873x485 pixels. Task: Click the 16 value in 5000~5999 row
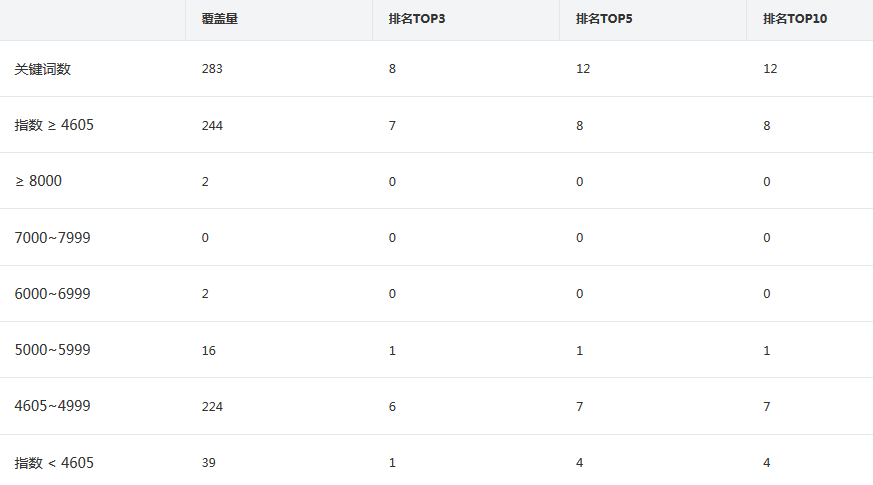point(208,351)
